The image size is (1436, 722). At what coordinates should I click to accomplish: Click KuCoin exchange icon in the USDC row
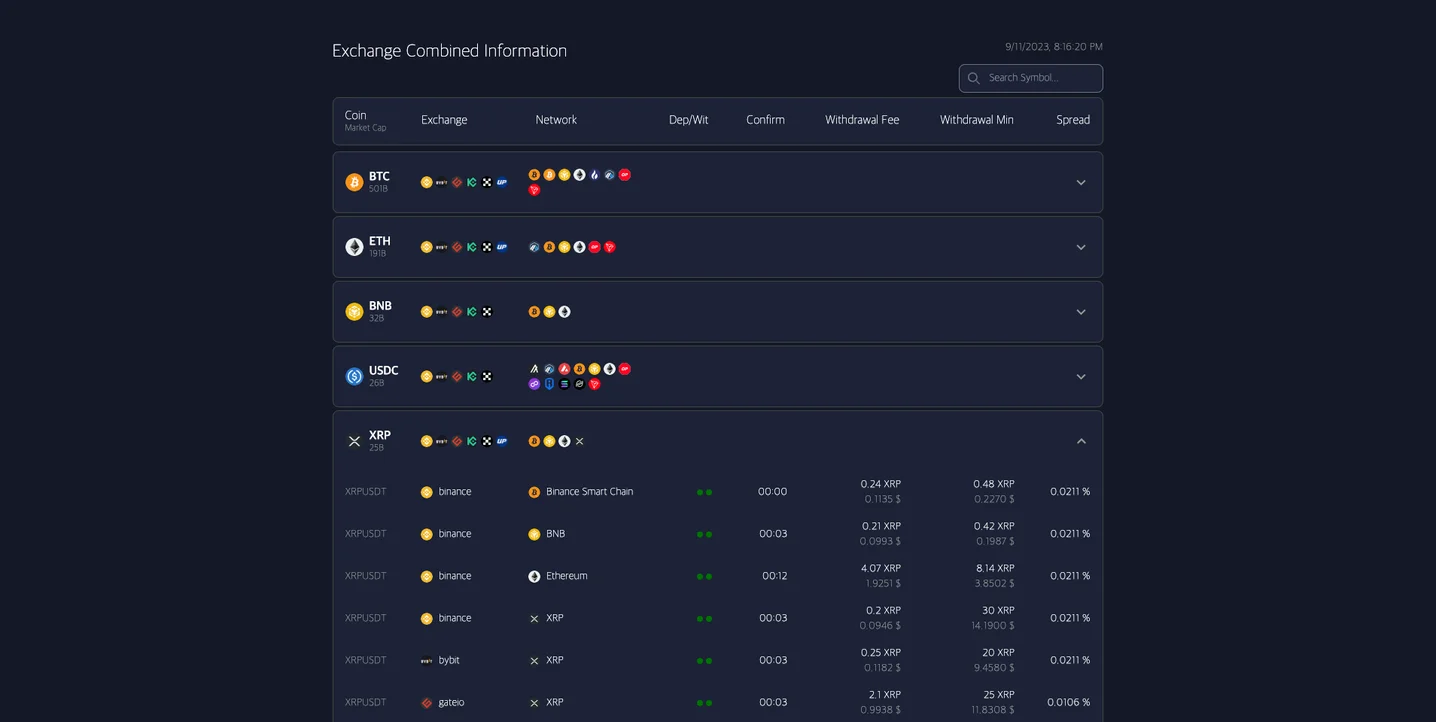click(x=472, y=376)
